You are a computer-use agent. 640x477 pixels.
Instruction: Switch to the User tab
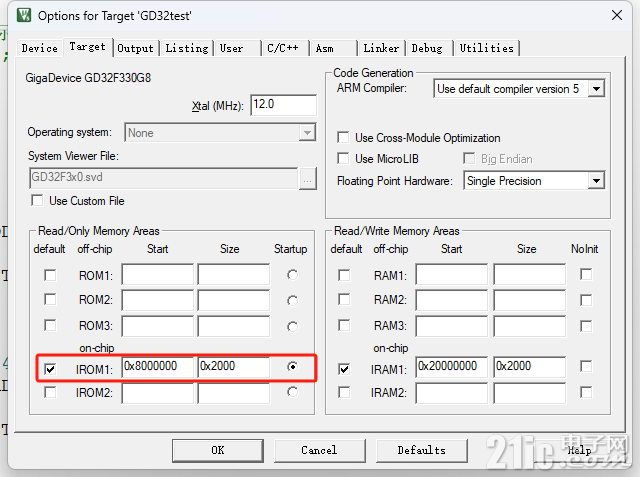[237, 48]
